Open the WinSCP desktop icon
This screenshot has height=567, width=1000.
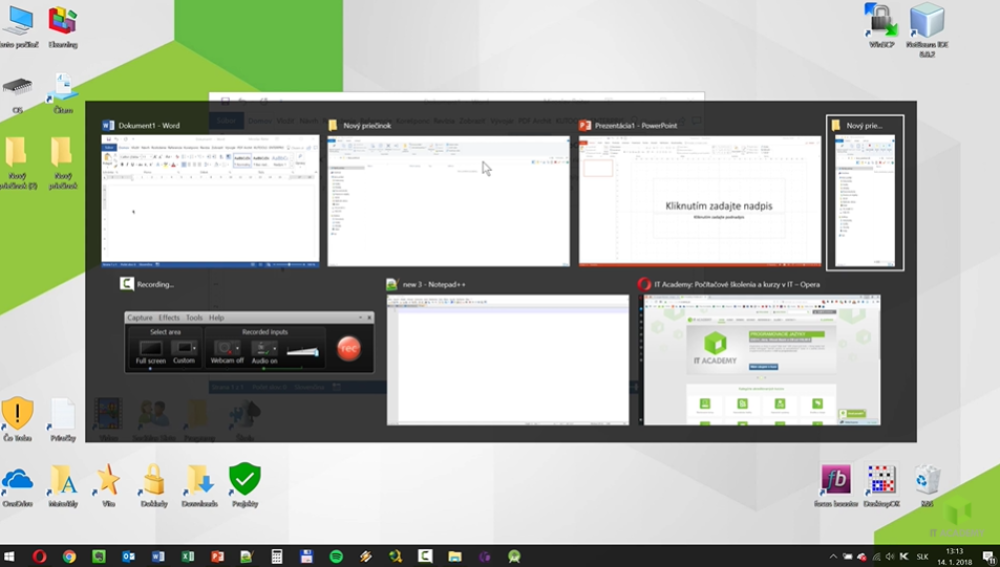(x=881, y=22)
